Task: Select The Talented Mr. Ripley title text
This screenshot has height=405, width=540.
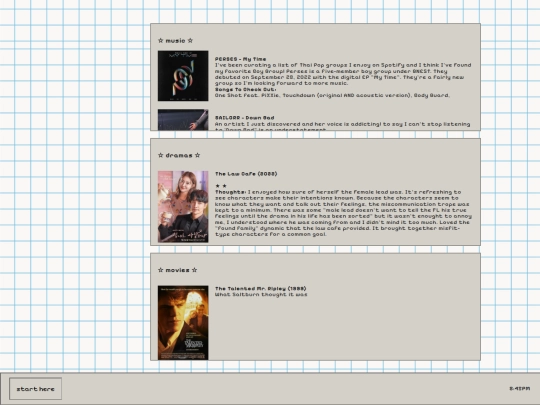Action: coord(260,289)
